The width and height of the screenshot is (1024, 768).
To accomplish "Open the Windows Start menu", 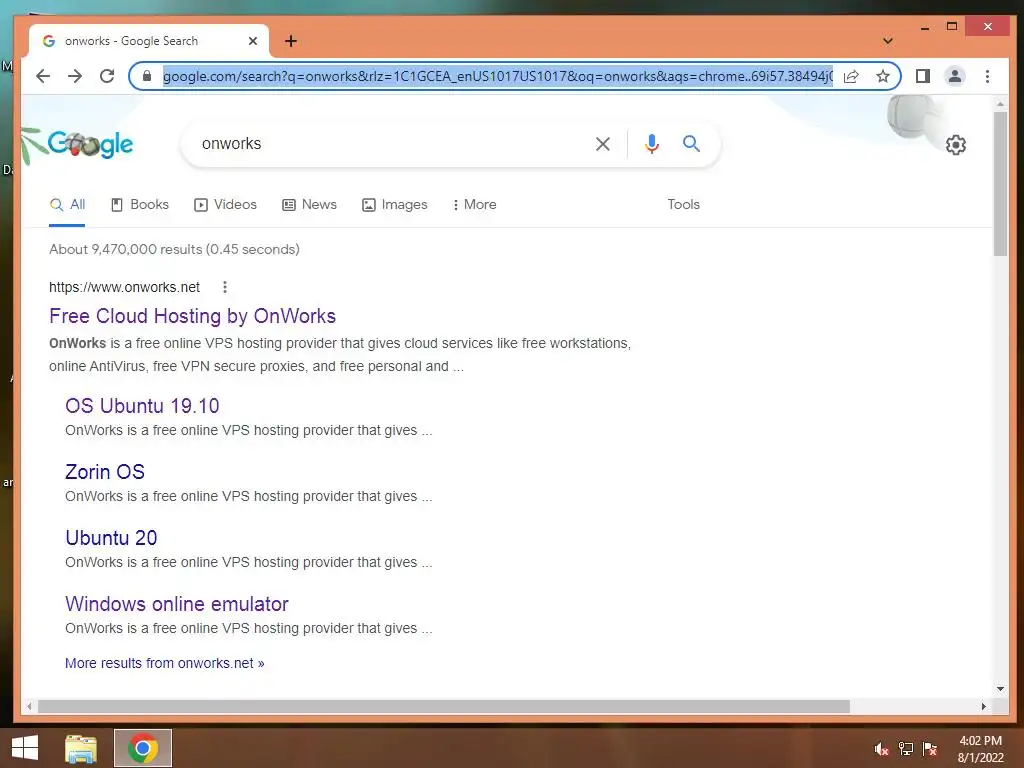I will coord(25,748).
